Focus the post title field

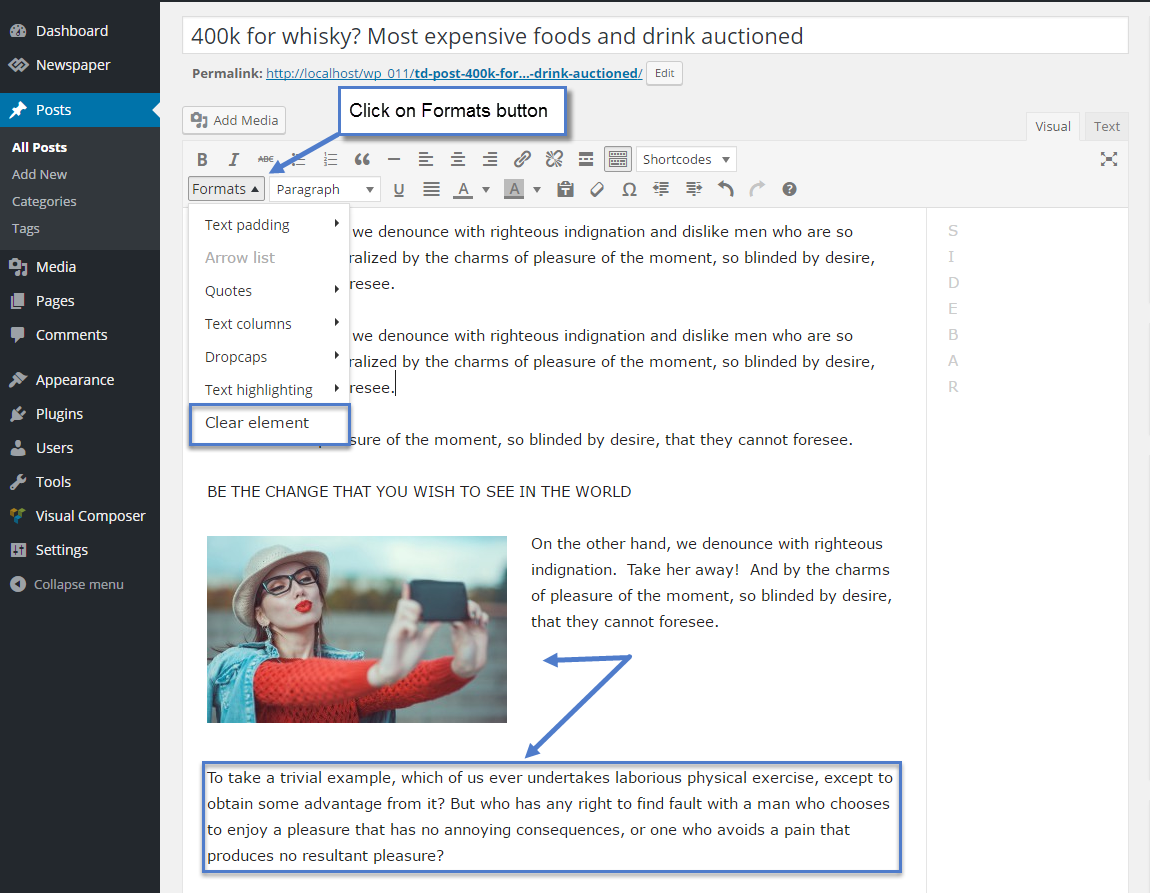tap(655, 36)
